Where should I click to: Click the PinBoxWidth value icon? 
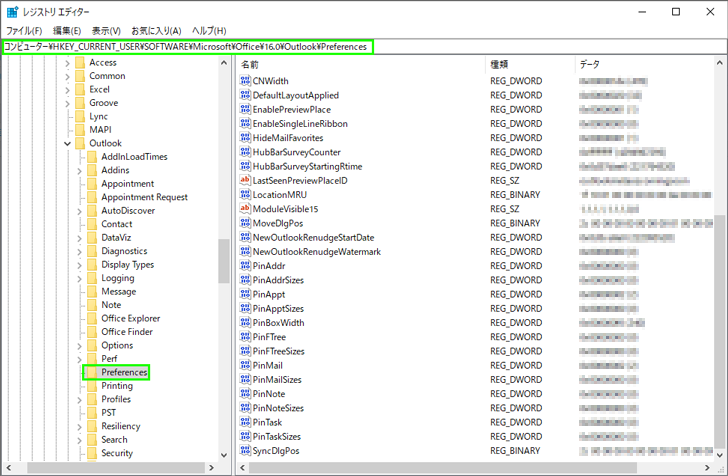pyautogui.click(x=245, y=322)
